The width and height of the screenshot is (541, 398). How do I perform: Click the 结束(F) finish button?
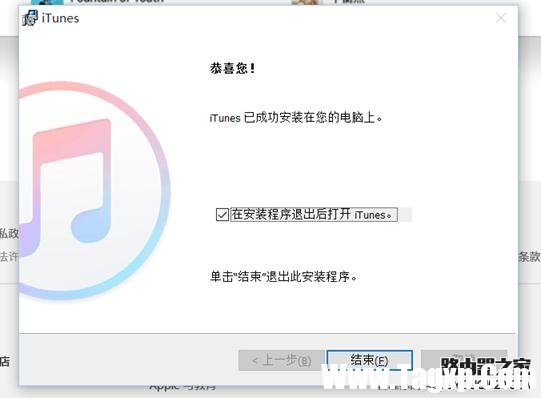(369, 360)
